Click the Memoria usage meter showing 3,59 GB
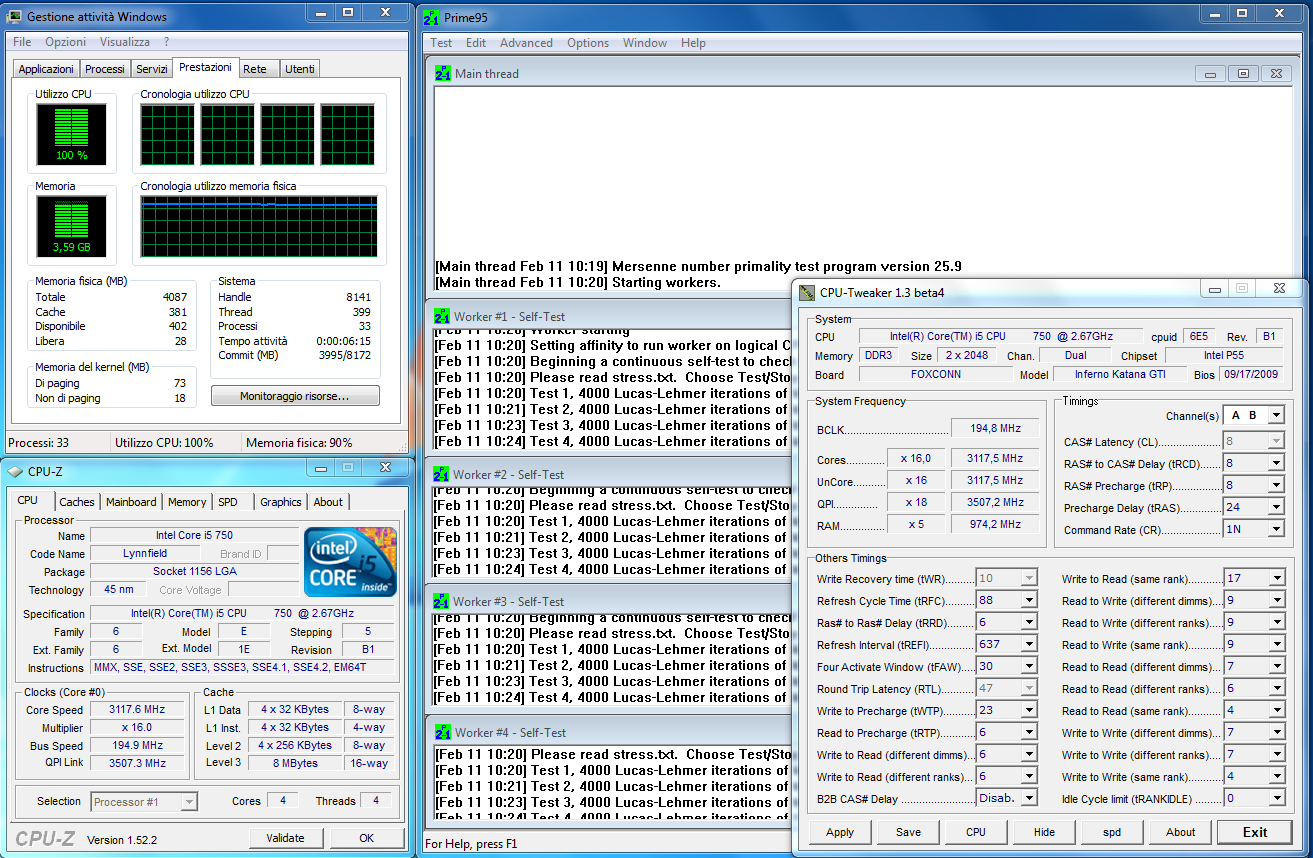1313x858 pixels. [x=71, y=226]
